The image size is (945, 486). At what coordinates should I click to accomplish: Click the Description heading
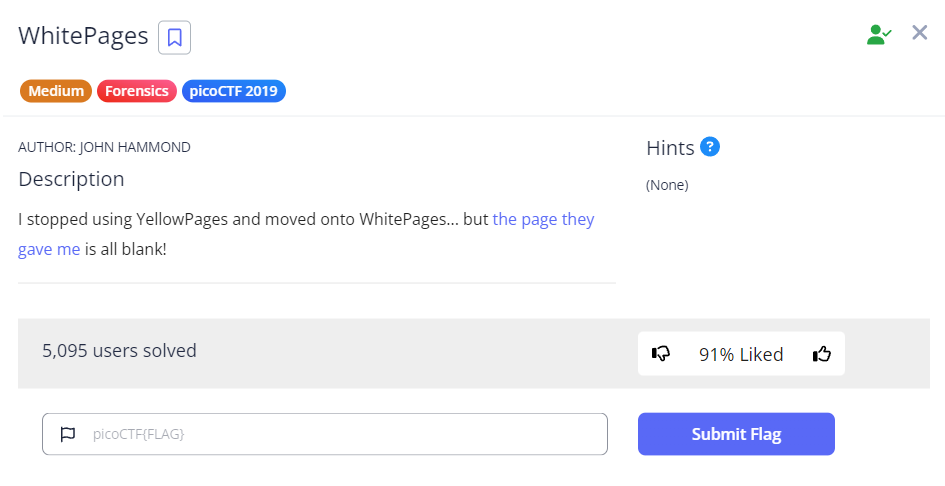[71, 179]
